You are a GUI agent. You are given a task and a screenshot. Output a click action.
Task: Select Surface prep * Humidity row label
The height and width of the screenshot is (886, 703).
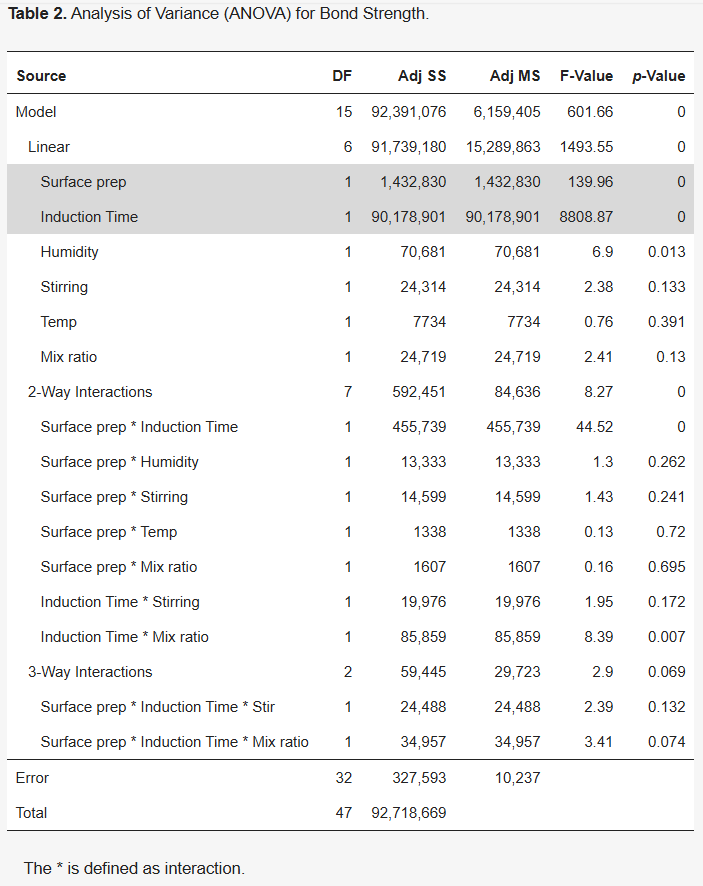coord(119,462)
